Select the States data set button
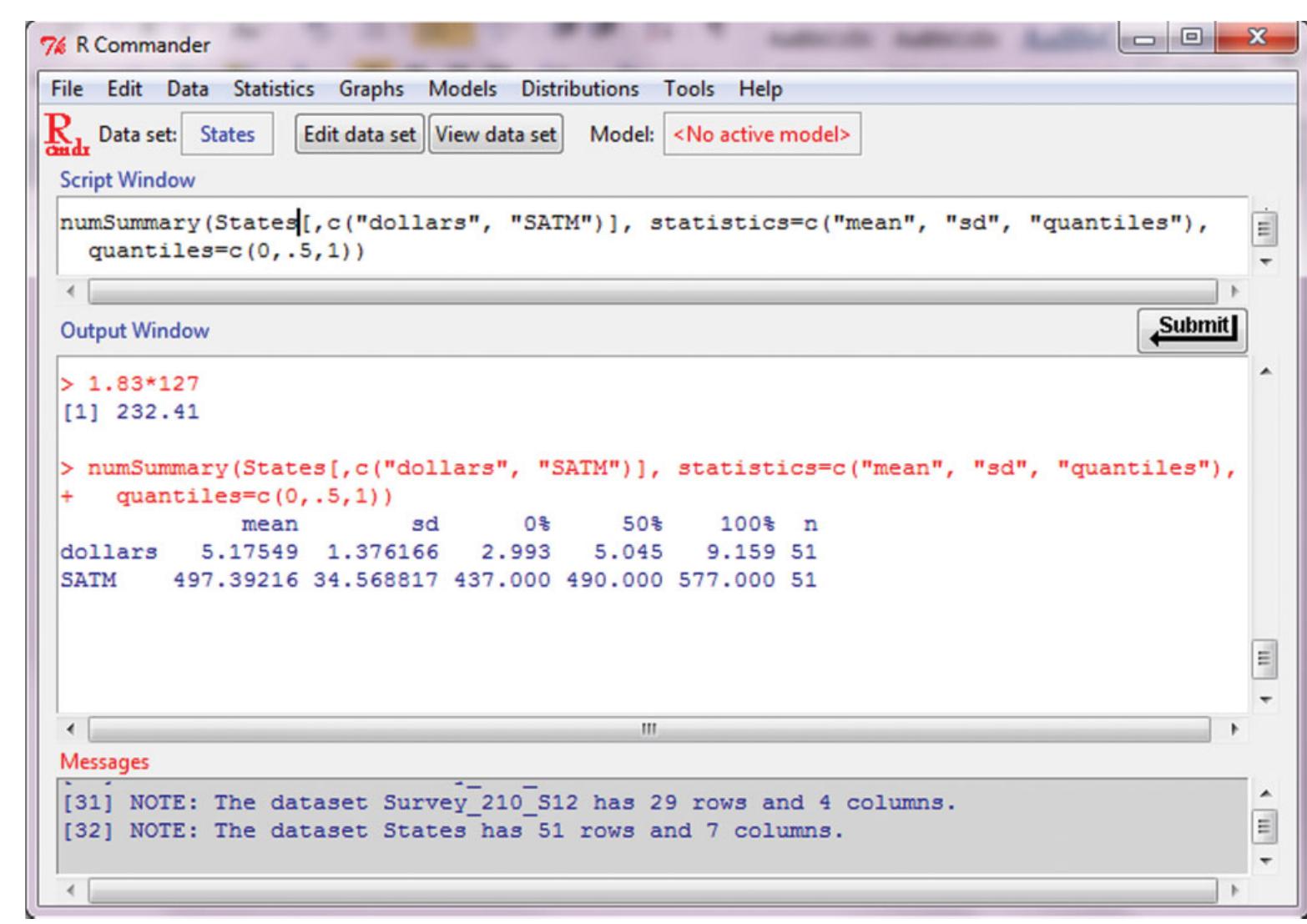1307x924 pixels. click(227, 134)
